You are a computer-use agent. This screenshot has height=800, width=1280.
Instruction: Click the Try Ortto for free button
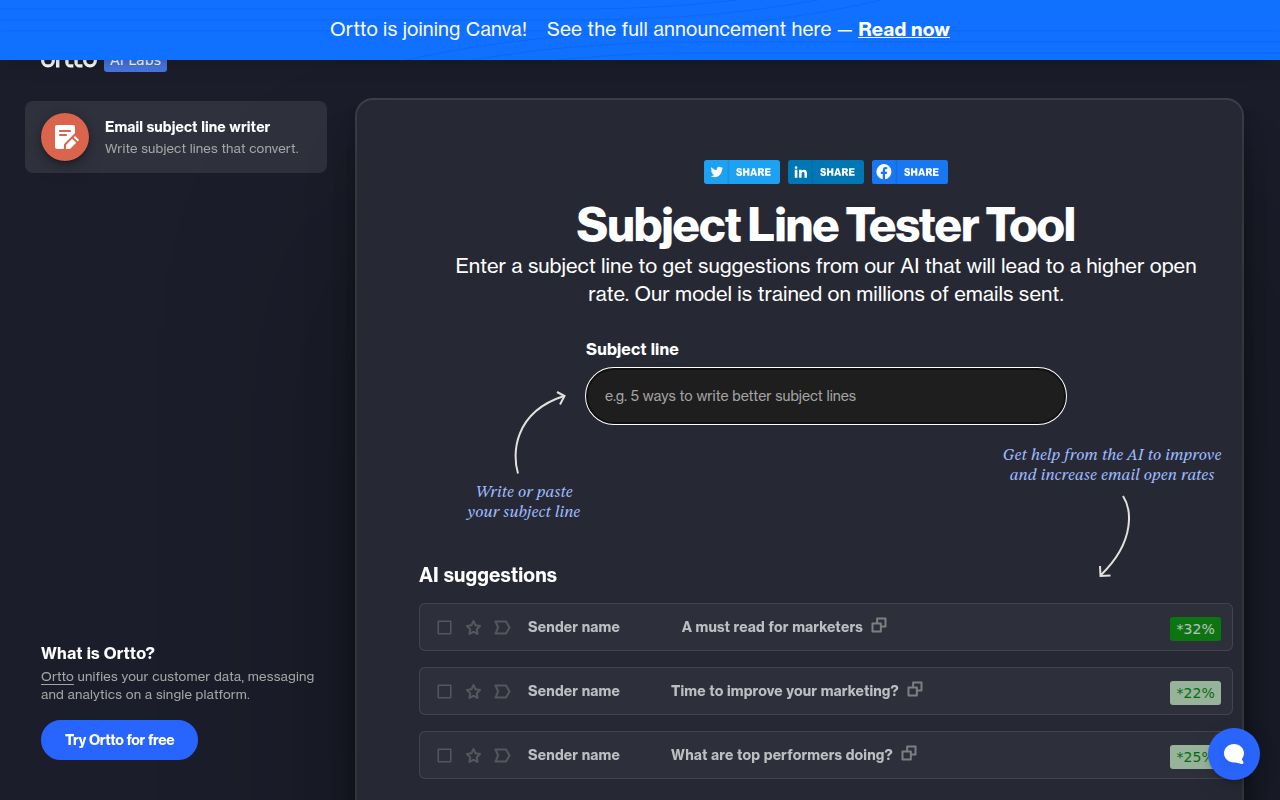[x=119, y=740]
